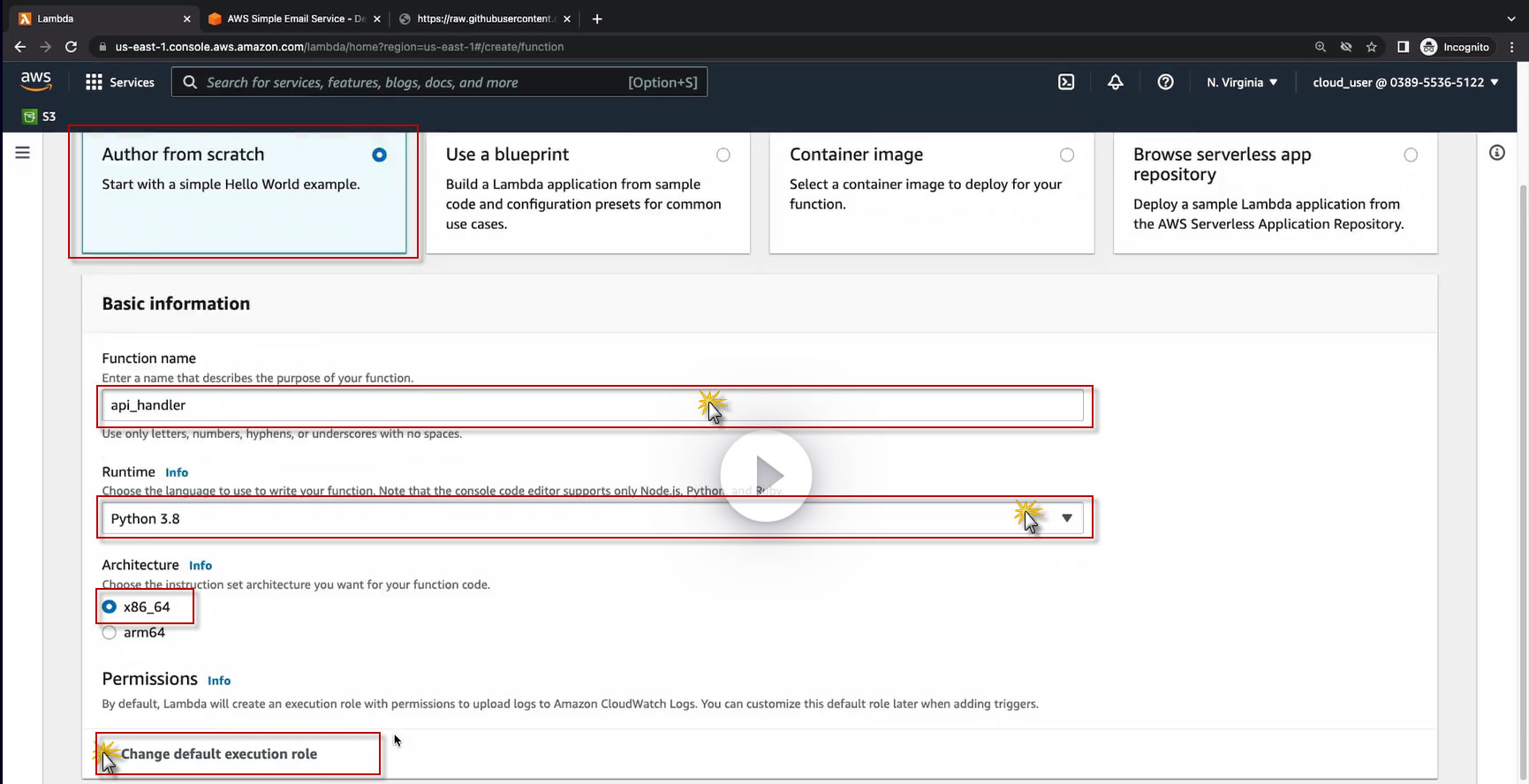1529x784 pixels.
Task: Open the browser zoom magnifier icon
Action: (x=1321, y=47)
